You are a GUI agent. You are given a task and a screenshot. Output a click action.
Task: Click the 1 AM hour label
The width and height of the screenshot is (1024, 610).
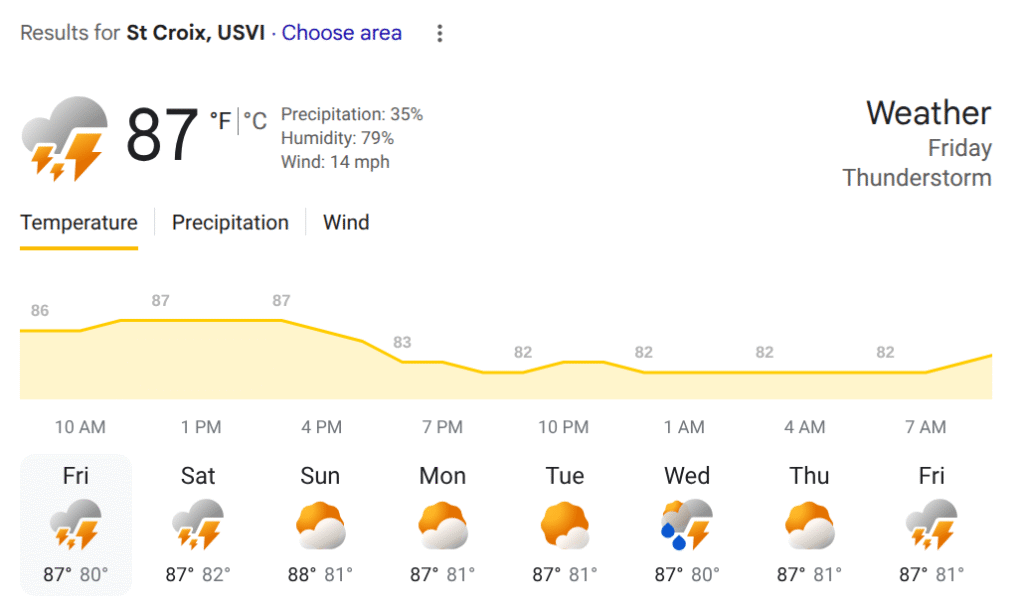[684, 427]
